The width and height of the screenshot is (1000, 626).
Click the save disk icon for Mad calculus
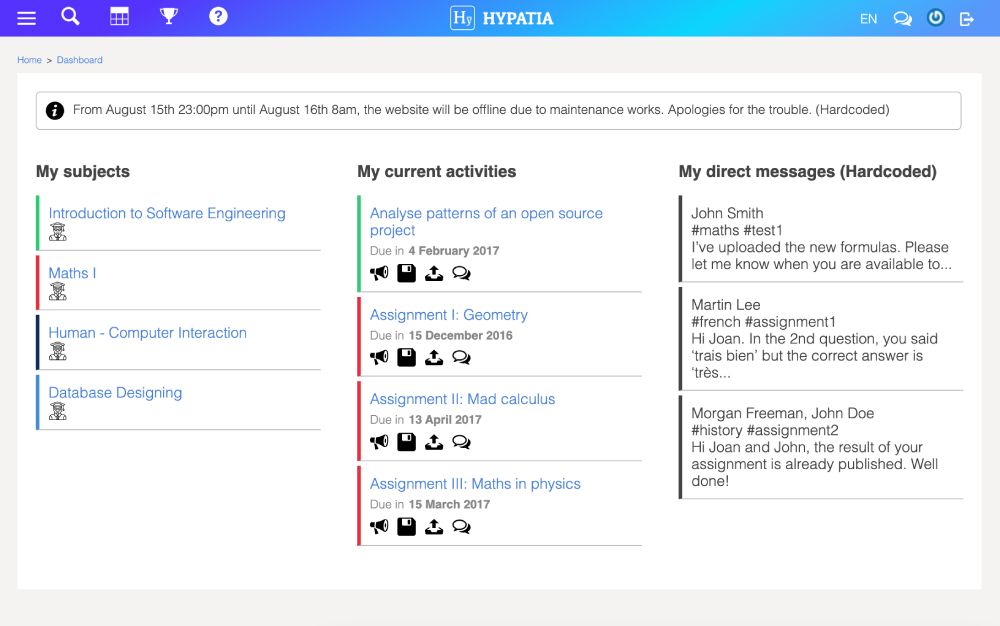[x=406, y=442]
